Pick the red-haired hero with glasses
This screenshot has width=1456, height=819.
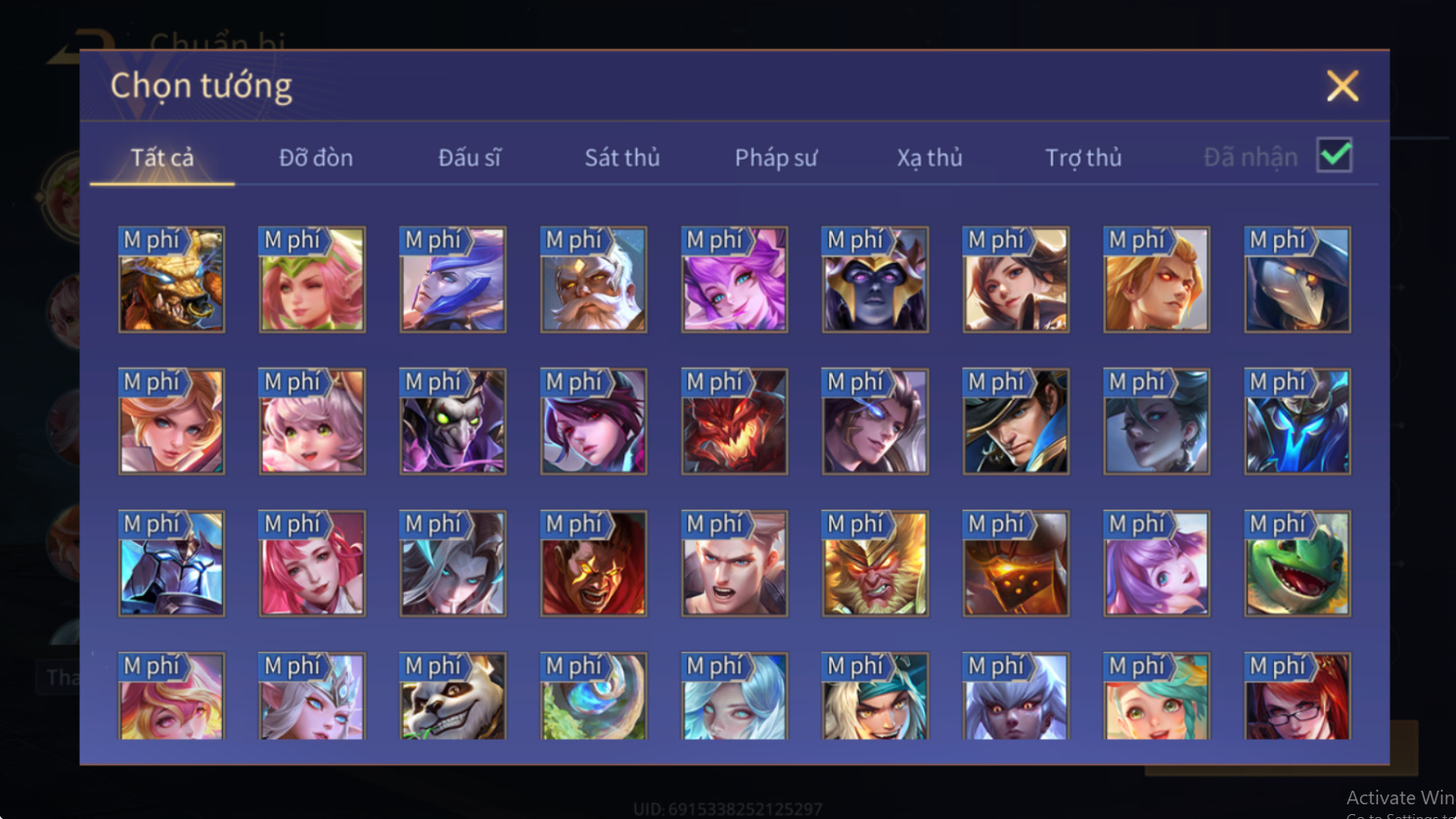click(x=1297, y=697)
